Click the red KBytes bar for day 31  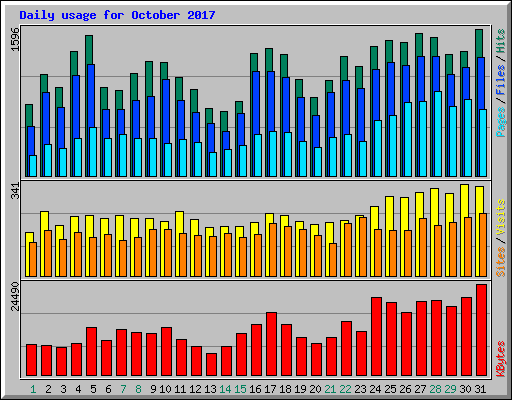(481, 330)
